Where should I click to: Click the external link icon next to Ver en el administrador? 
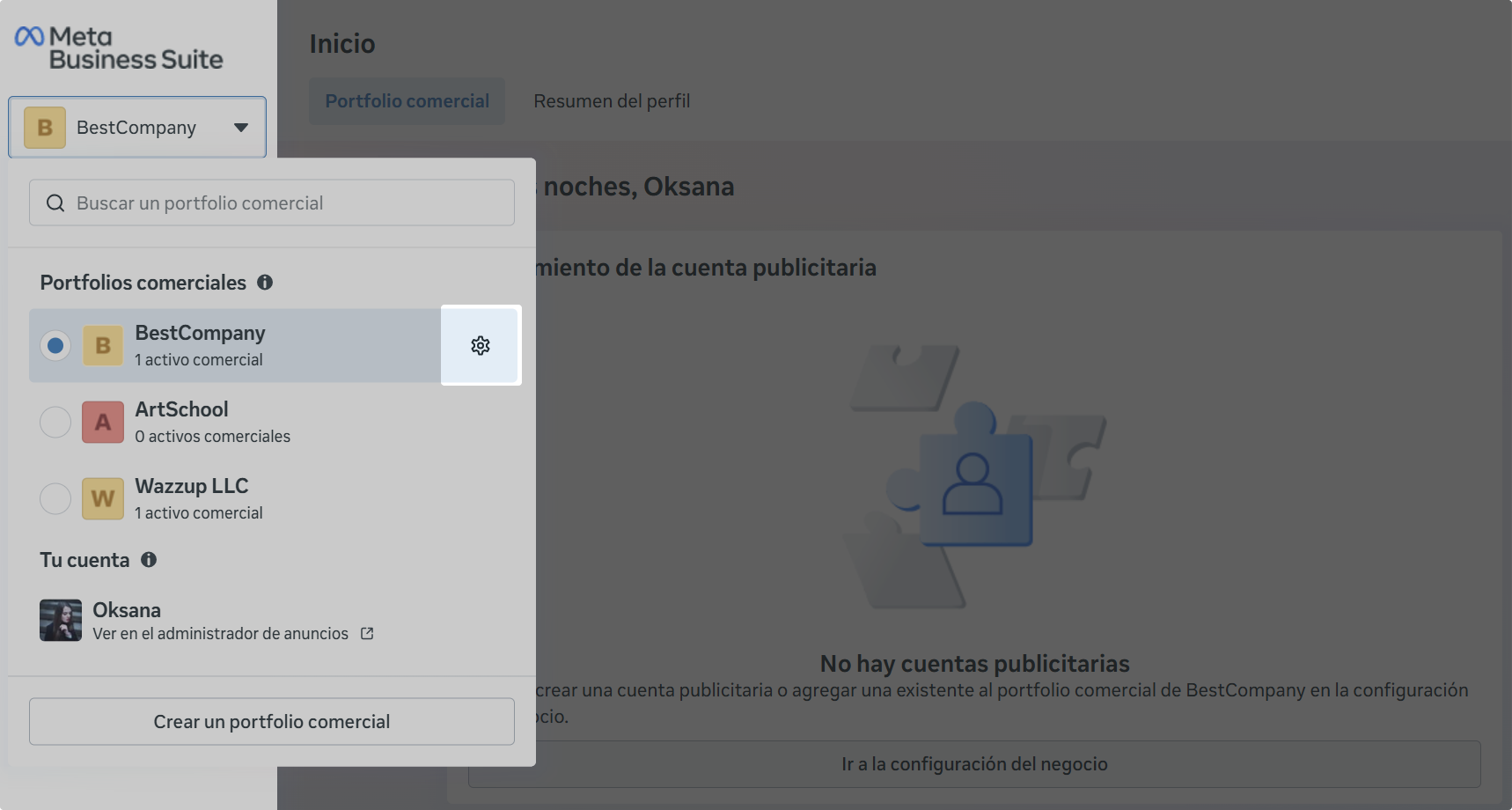[366, 633]
